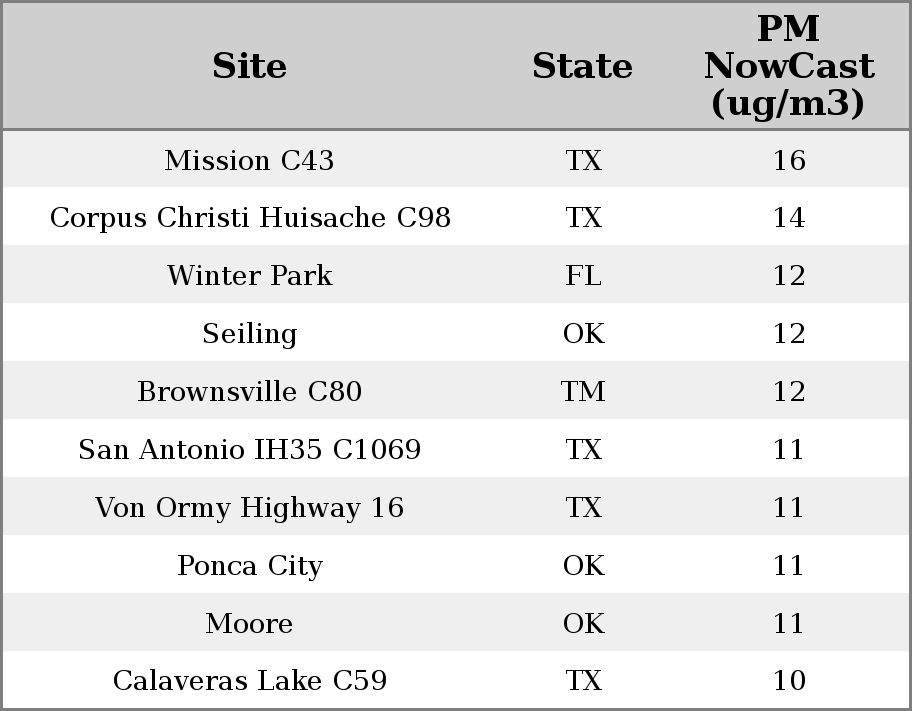Select Corpus Christi Huisache C98 cell
This screenshot has height=711, width=912.
pyautogui.click(x=250, y=218)
